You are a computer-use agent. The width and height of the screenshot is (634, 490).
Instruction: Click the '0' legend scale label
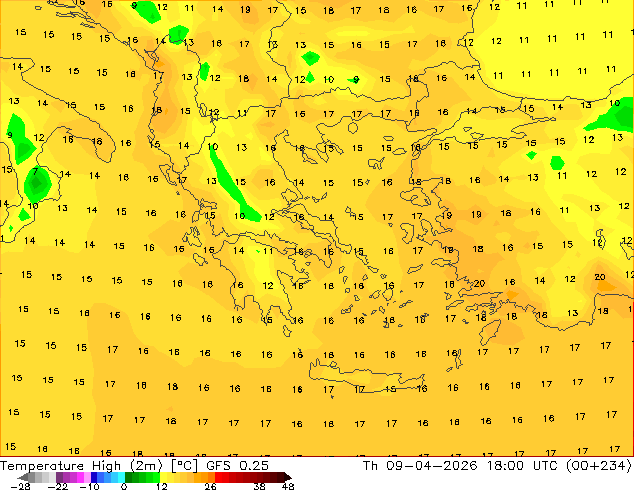[x=124, y=486]
